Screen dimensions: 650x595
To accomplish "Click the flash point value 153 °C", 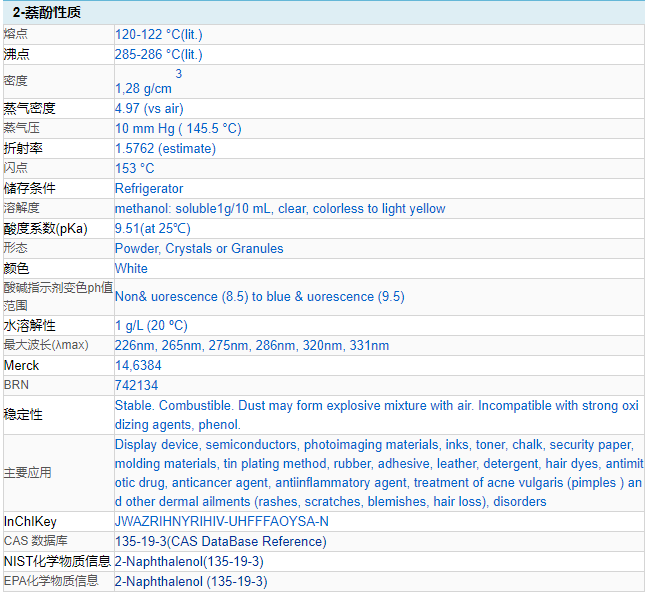I will coord(135,168).
